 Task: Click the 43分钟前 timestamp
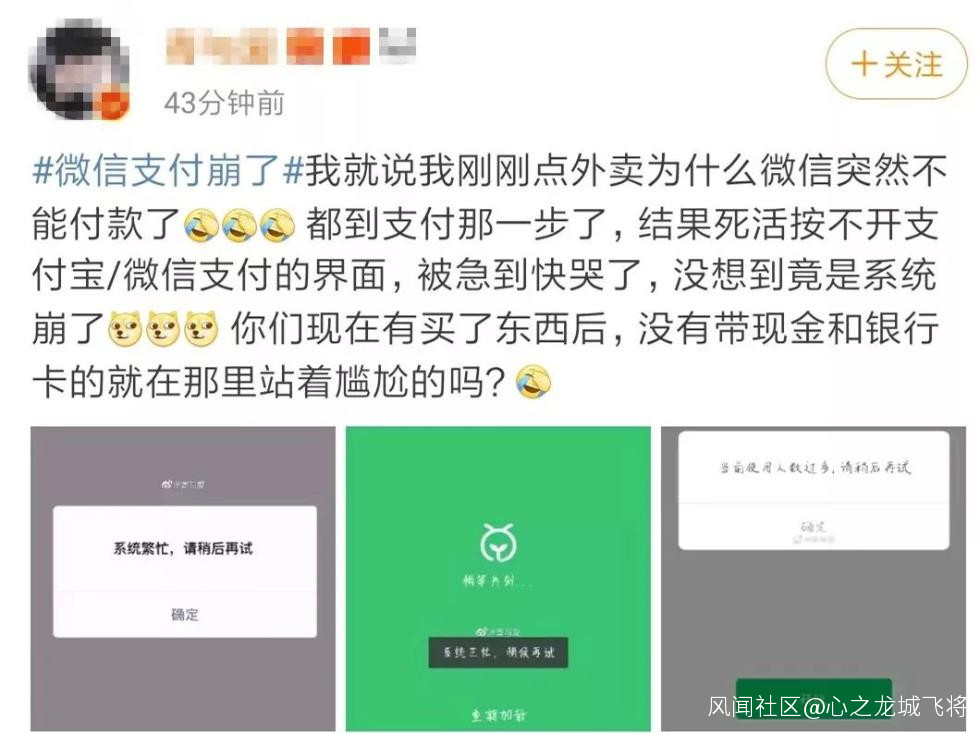(x=224, y=103)
